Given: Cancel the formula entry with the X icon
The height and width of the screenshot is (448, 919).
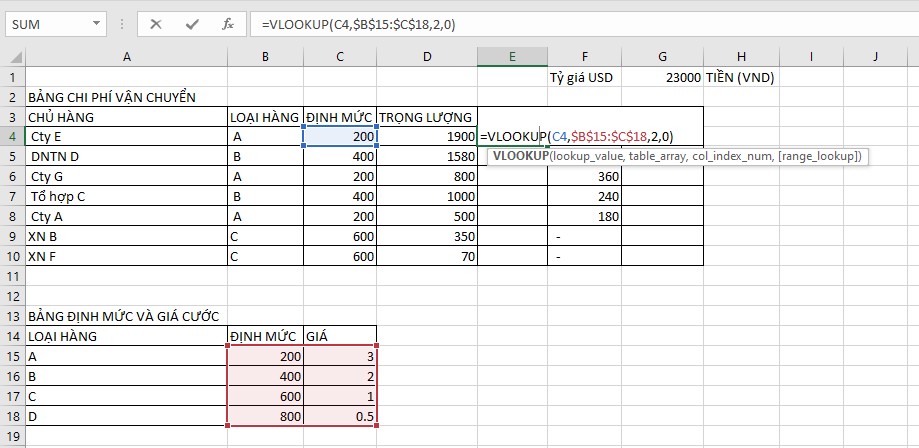Looking at the screenshot, I should (x=155, y=24).
